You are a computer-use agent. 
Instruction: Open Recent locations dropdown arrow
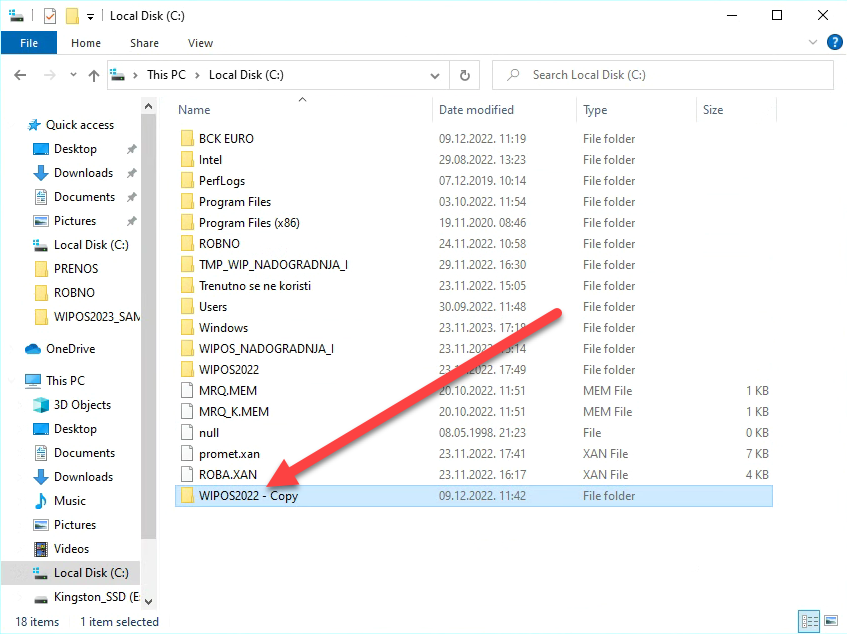[72, 75]
